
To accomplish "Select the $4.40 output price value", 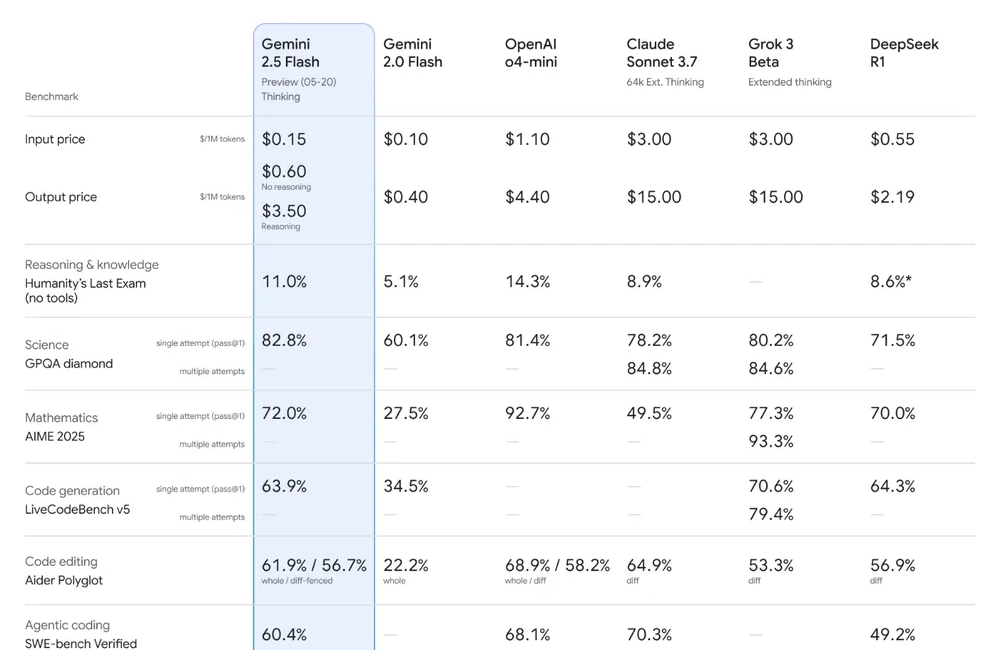I will click(x=527, y=197).
